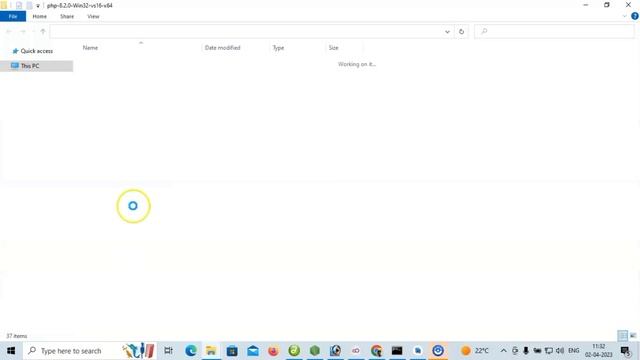Click the taskbar search box
The image size is (640, 360).
(90, 351)
